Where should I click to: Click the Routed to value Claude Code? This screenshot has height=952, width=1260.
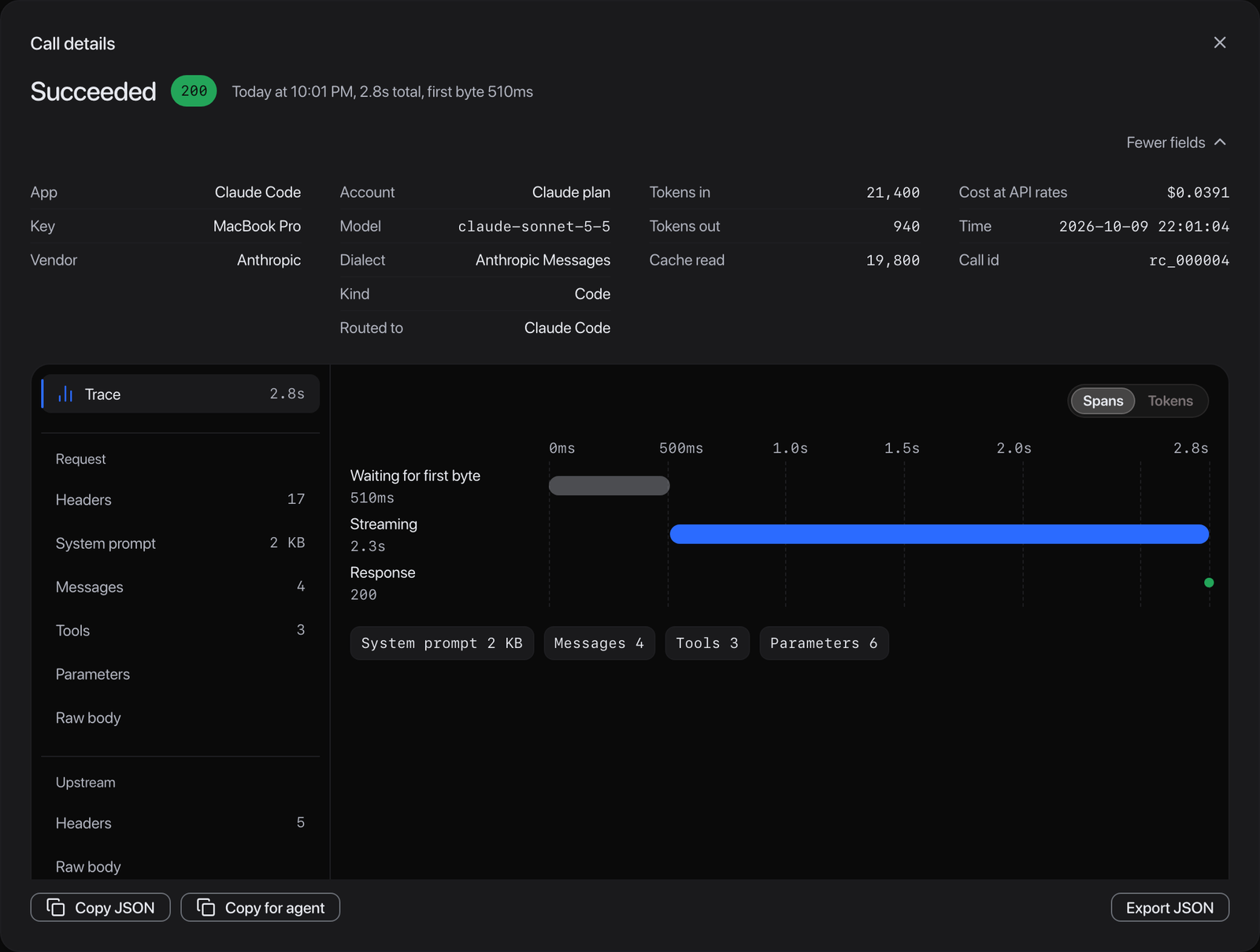tap(567, 328)
